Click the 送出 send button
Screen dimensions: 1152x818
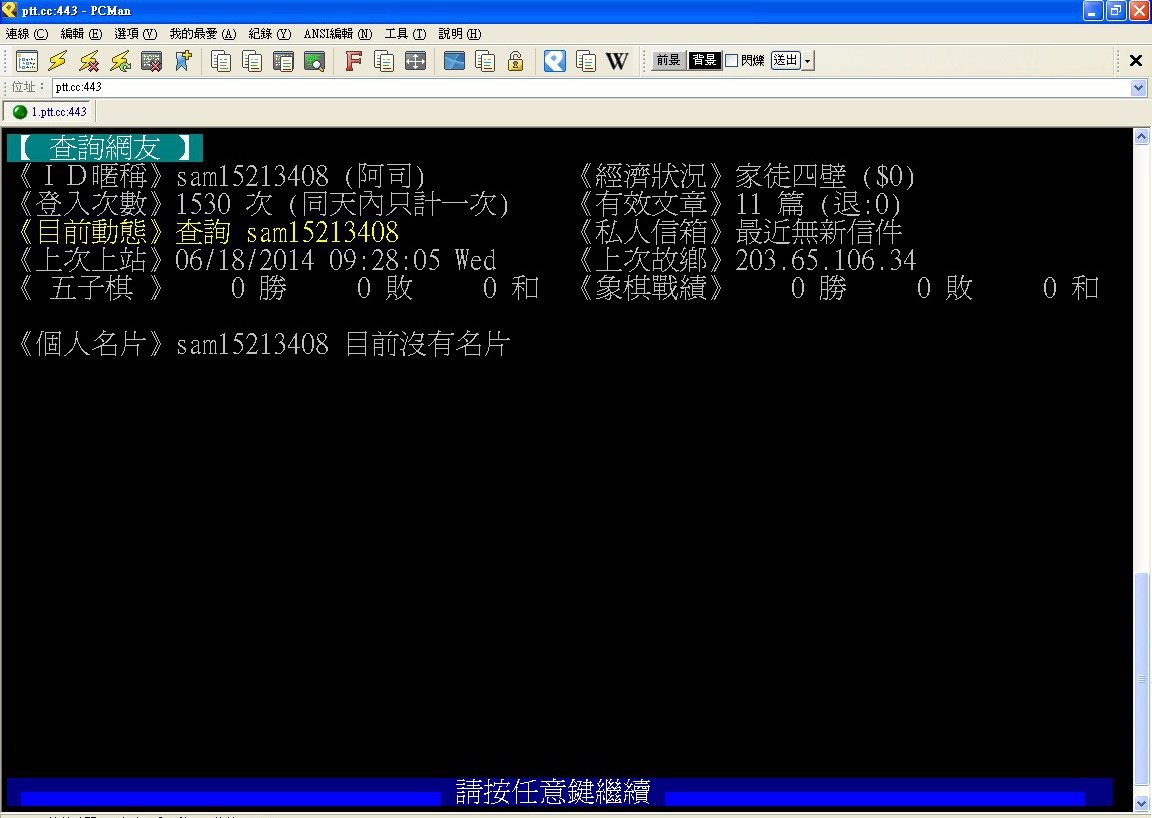point(785,60)
